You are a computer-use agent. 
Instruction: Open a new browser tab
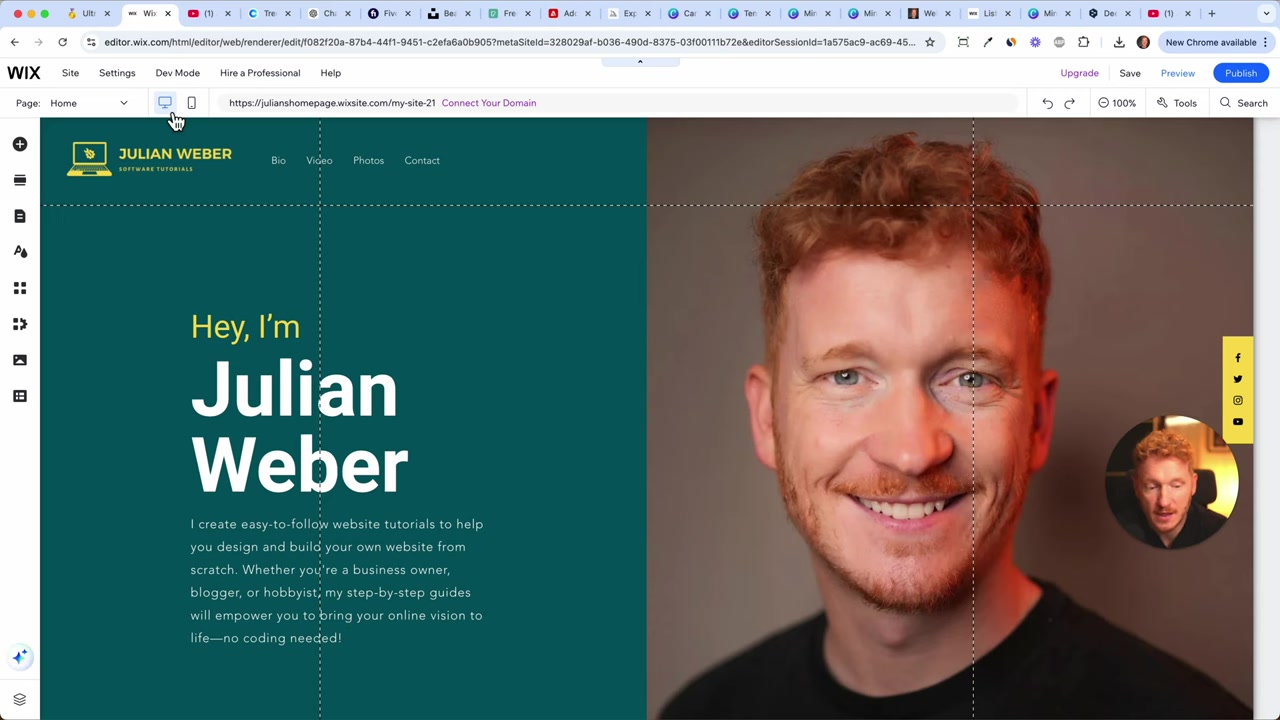click(x=1212, y=14)
